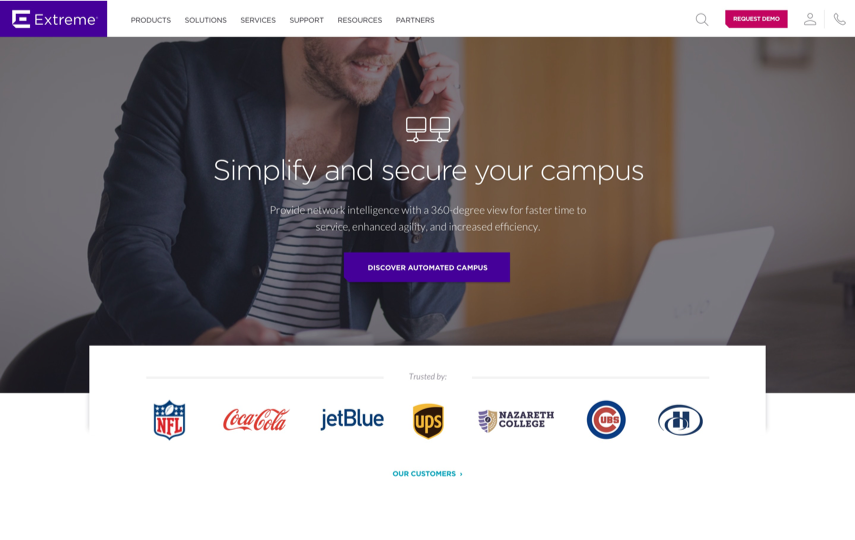The image size is (855, 540).
Task: Expand the Services menu
Action: [x=258, y=20]
